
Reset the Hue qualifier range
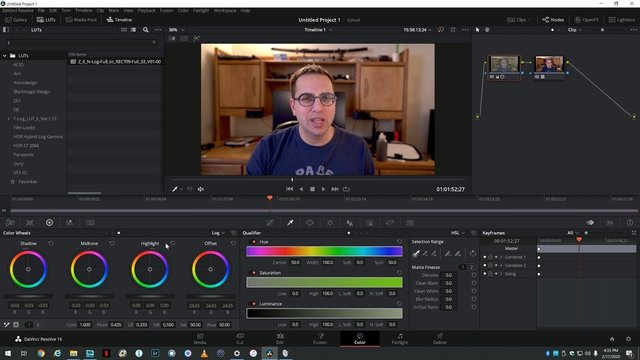pos(399,242)
